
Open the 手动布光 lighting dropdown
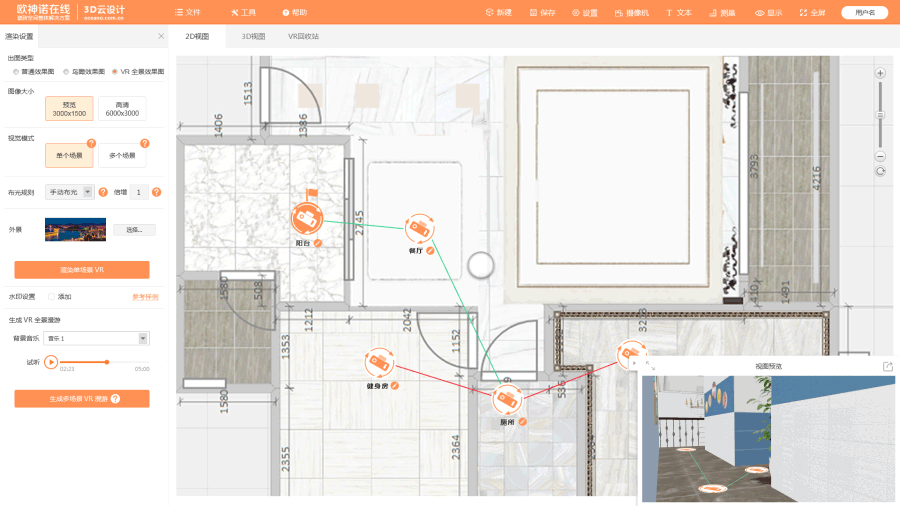pyautogui.click(x=69, y=192)
